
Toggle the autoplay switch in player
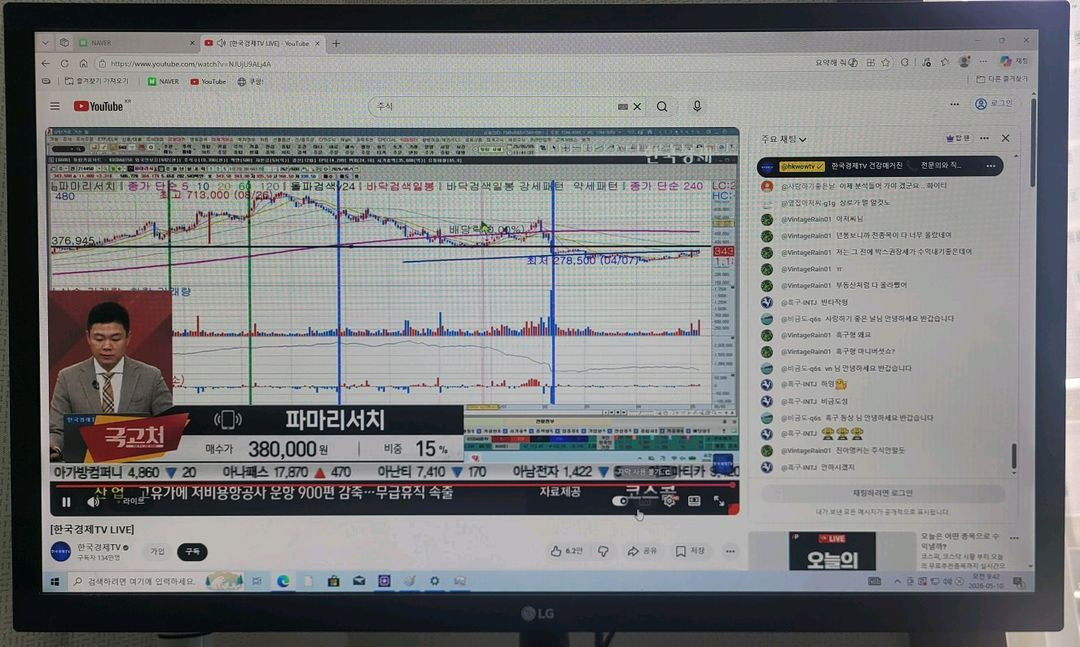(620, 501)
